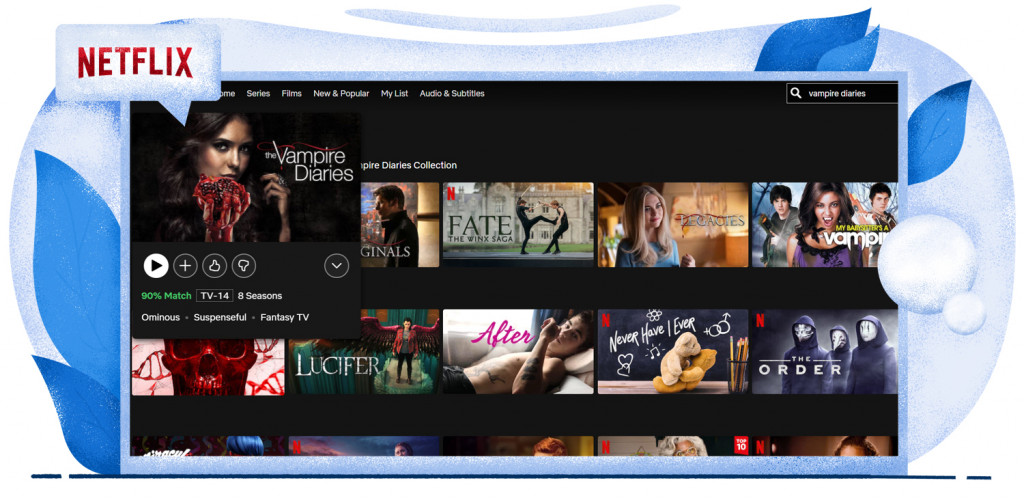The width and height of the screenshot is (1024, 498).
Task: Click the Netflix logo in the speech bubble
Action: click(x=135, y=63)
